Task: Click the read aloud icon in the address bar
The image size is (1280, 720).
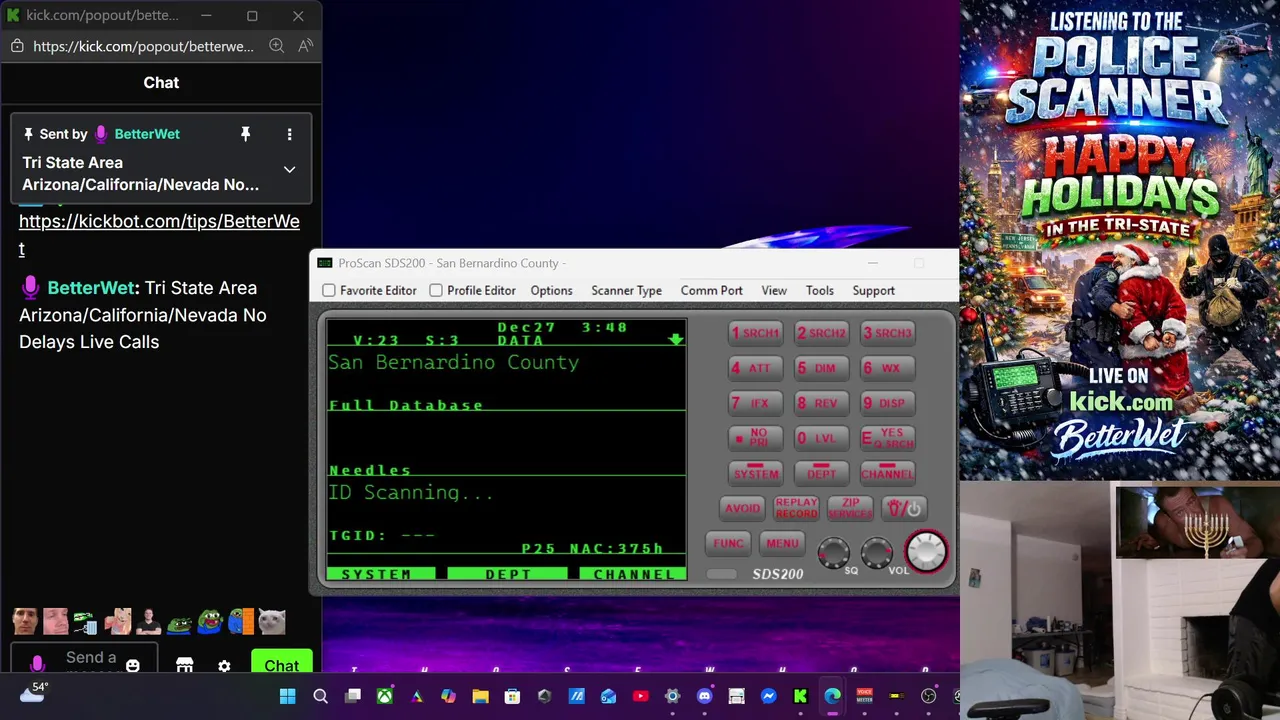Action: 305,46
